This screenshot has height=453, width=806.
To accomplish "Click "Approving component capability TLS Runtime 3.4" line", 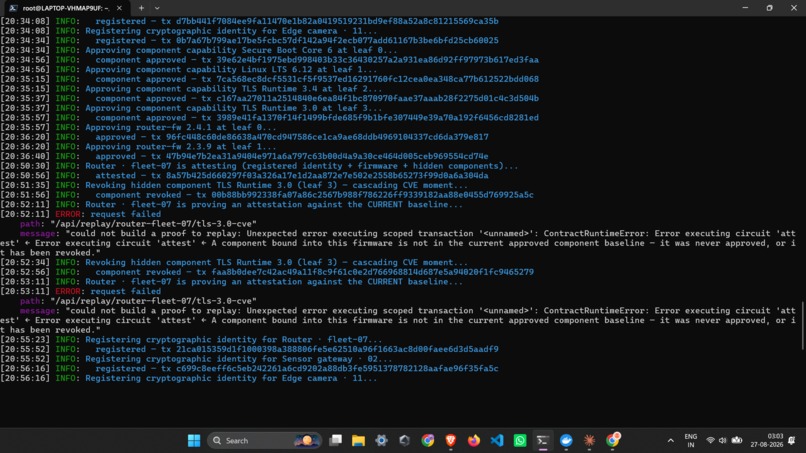I will (x=233, y=89).
